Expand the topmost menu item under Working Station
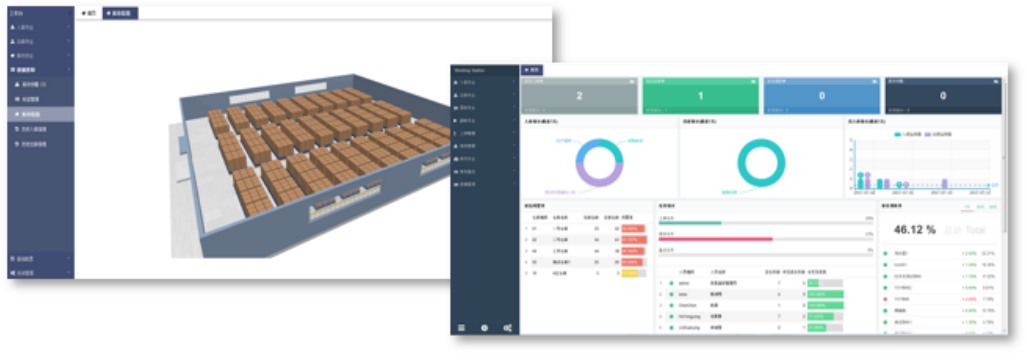 pyautogui.click(x=485, y=83)
